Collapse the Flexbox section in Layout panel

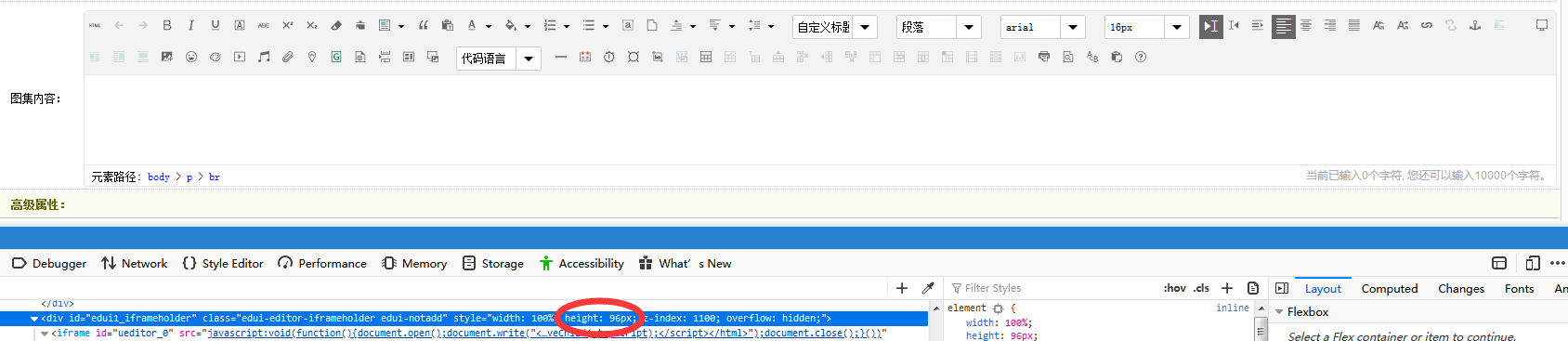coord(1279,312)
